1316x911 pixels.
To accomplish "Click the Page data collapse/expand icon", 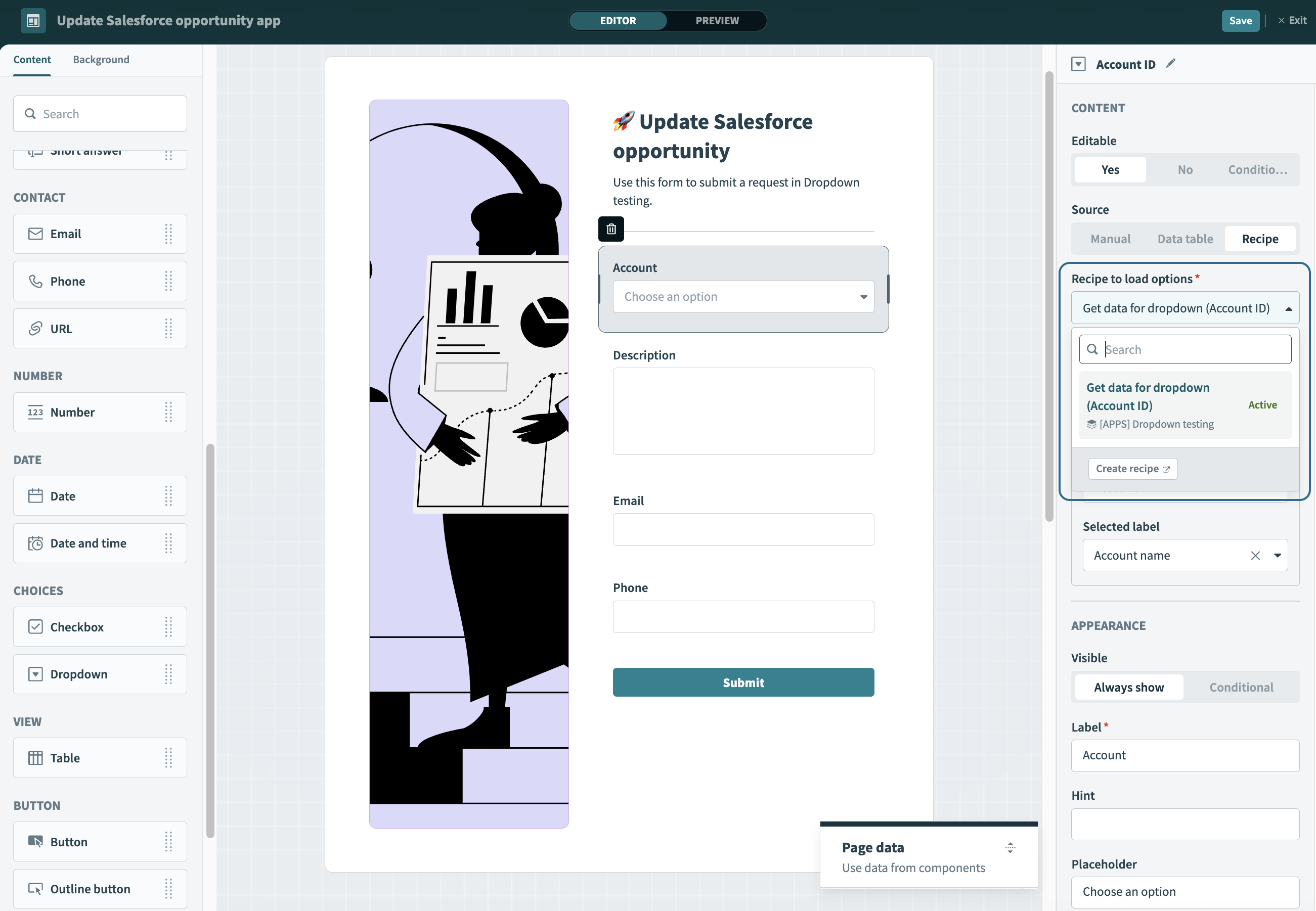I will pyautogui.click(x=1010, y=848).
